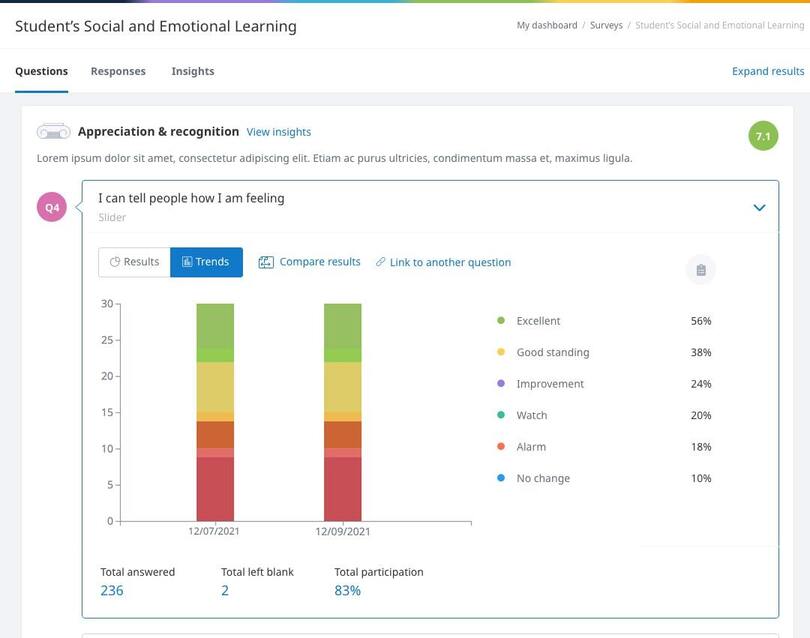Click the Excellent legend green dot
Screen dimensions: 810x638
click(501, 320)
